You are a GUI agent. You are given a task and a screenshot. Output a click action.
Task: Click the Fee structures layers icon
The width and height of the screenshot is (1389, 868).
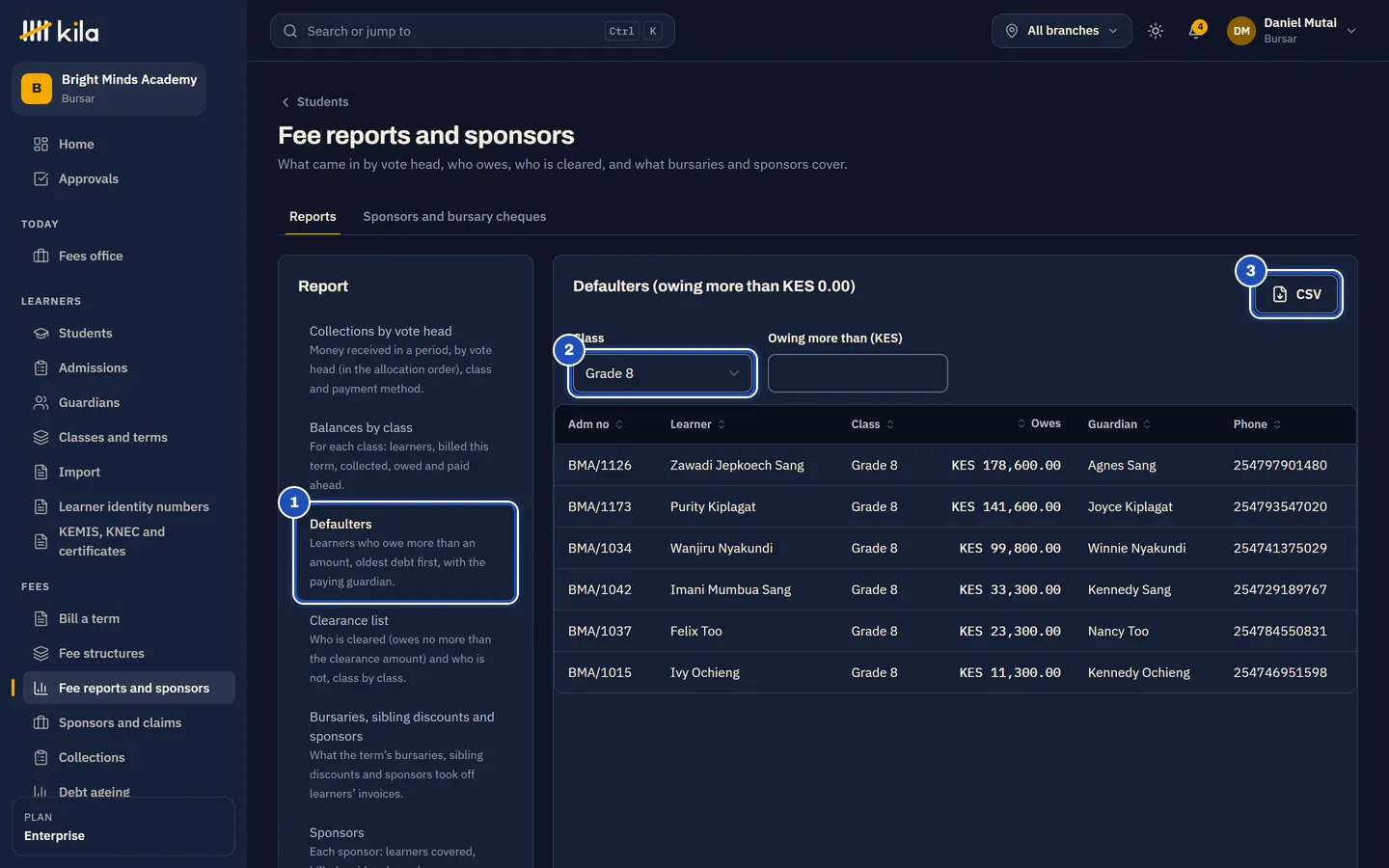[41, 653]
